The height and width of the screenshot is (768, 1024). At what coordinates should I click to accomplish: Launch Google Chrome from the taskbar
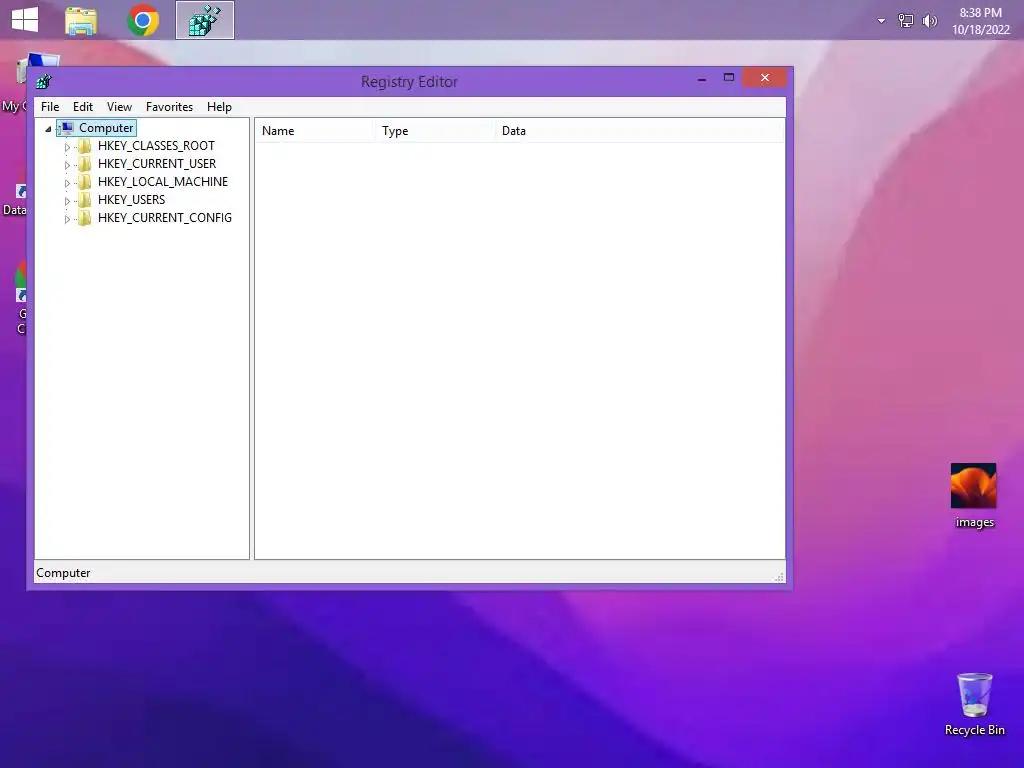(x=143, y=20)
